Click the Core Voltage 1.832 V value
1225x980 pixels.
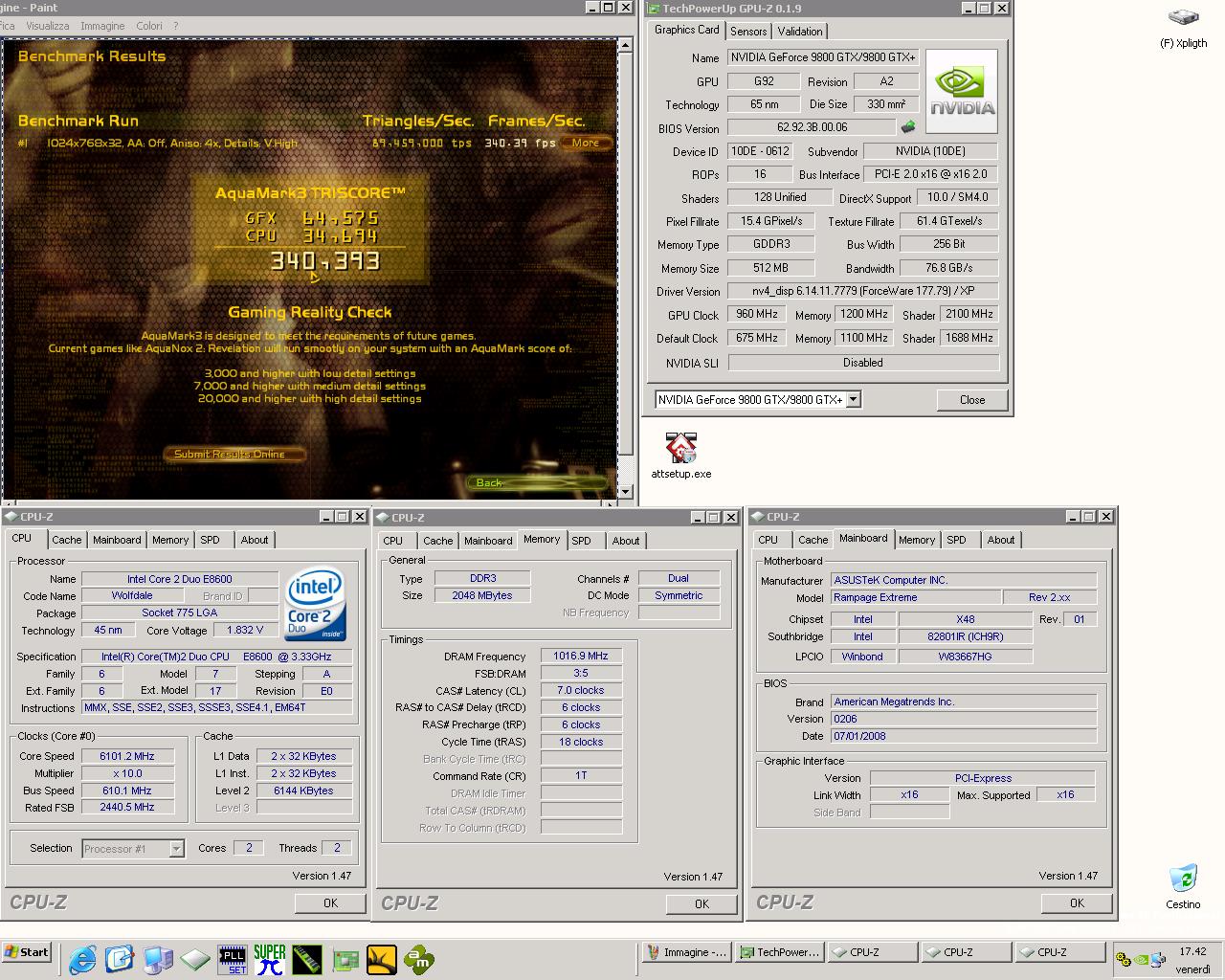245,630
